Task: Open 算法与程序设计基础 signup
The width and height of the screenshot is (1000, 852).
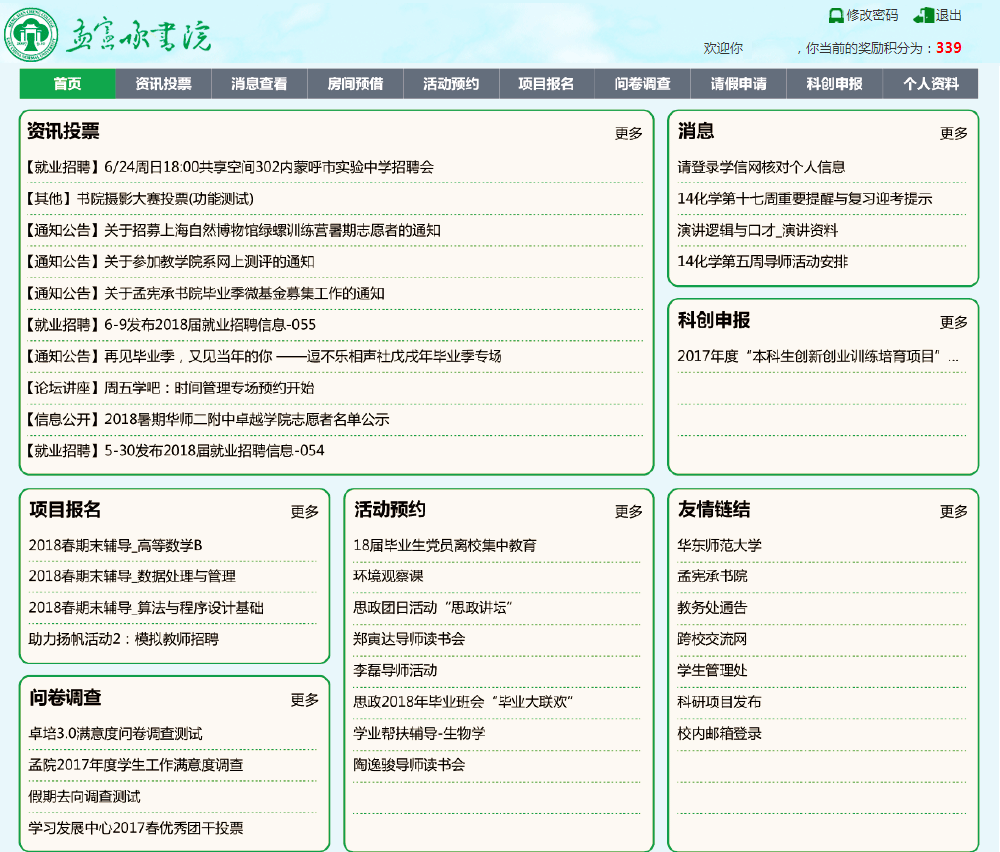Action: pyautogui.click(x=146, y=608)
